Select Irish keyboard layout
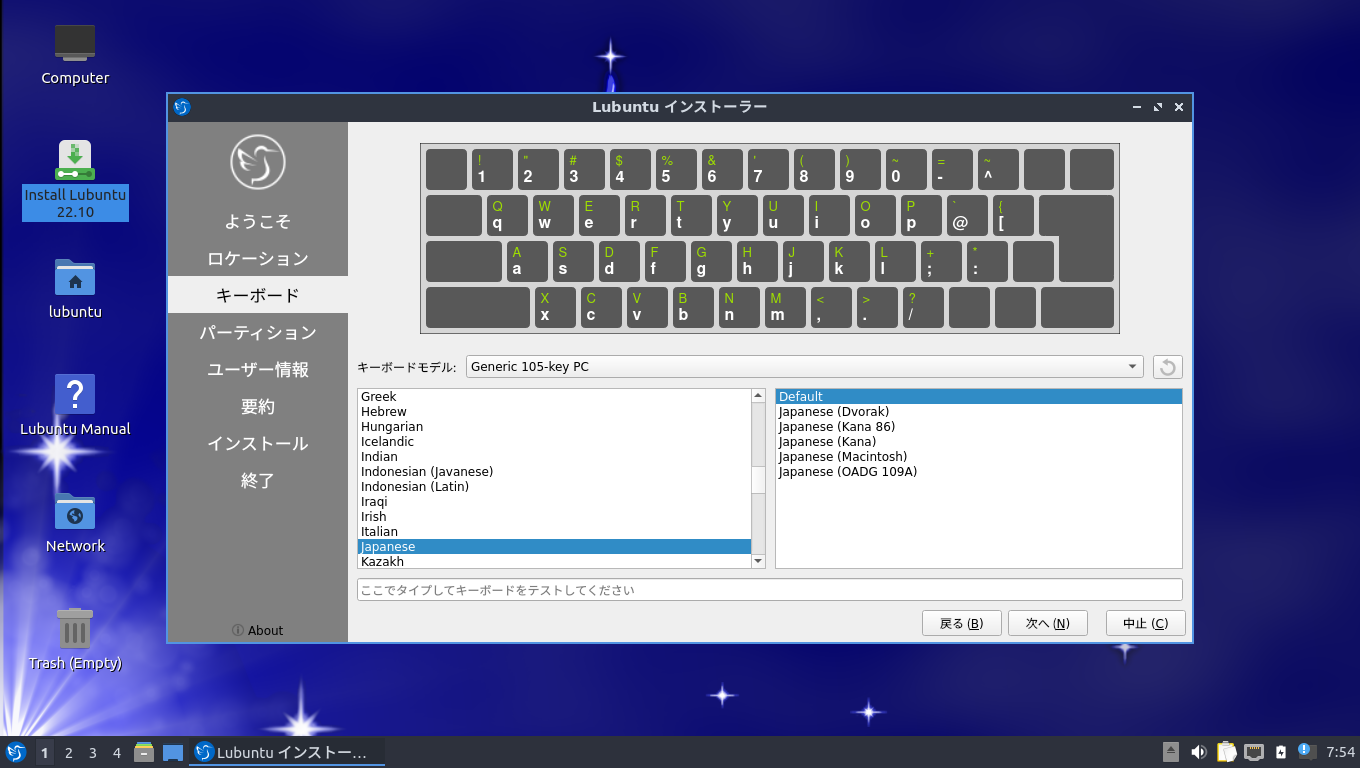 554,517
